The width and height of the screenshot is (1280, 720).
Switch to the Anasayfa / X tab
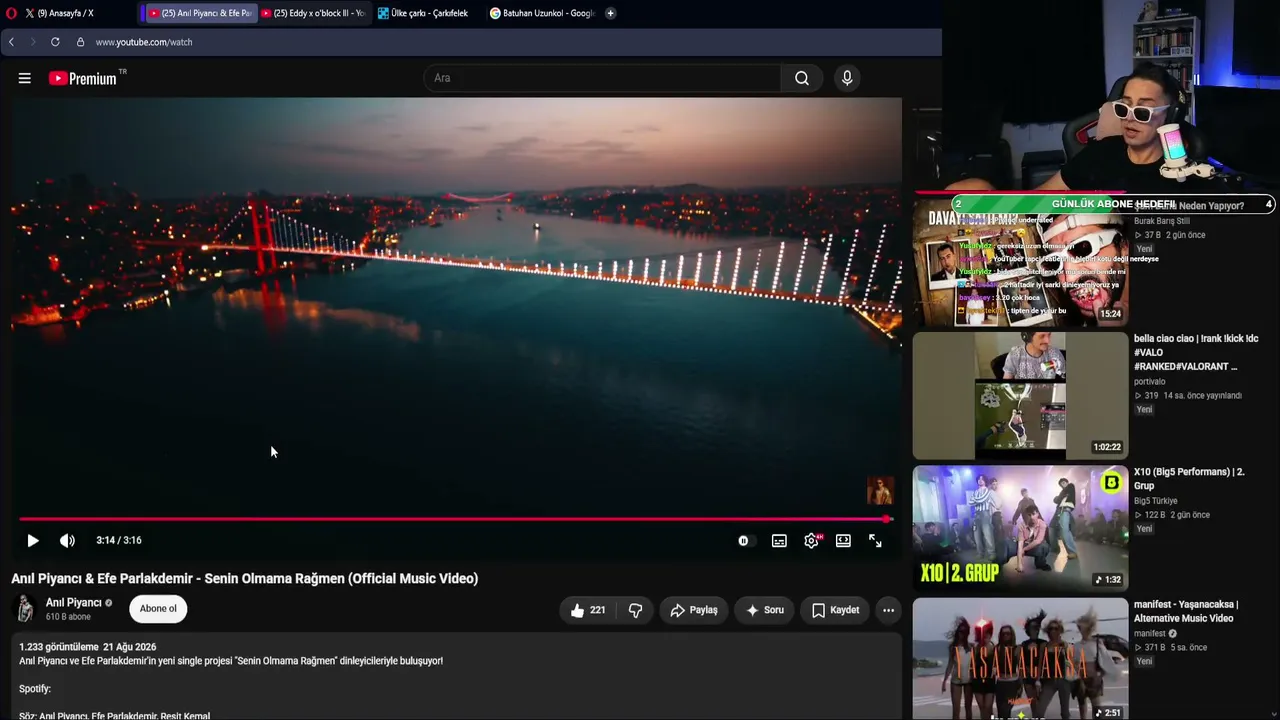(x=65, y=13)
